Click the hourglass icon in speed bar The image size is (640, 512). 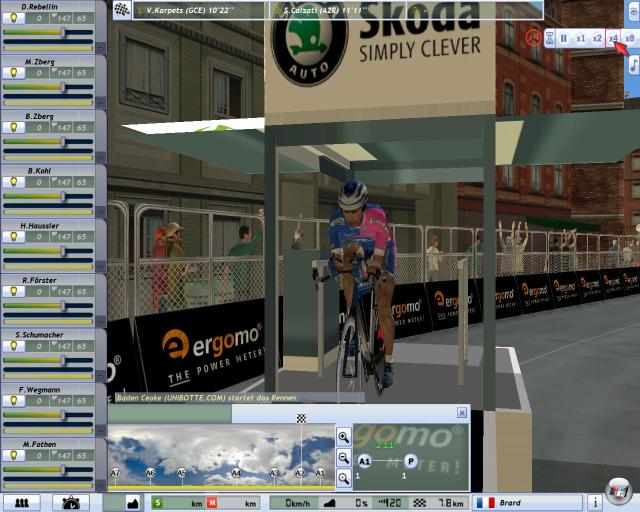click(x=549, y=39)
